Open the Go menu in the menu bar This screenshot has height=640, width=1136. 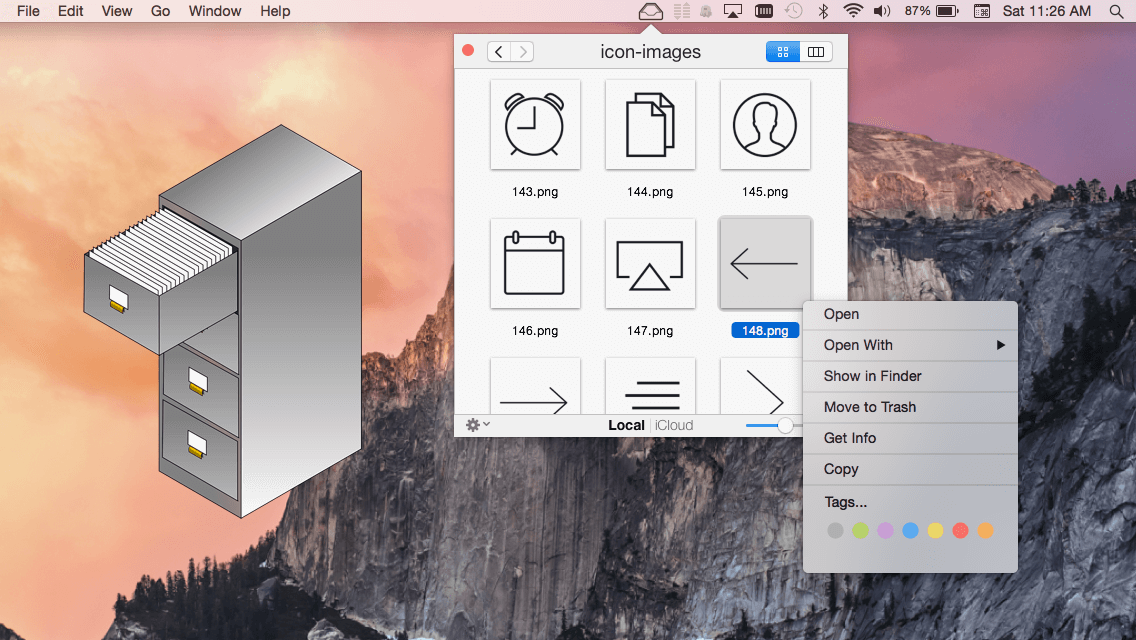coord(160,11)
